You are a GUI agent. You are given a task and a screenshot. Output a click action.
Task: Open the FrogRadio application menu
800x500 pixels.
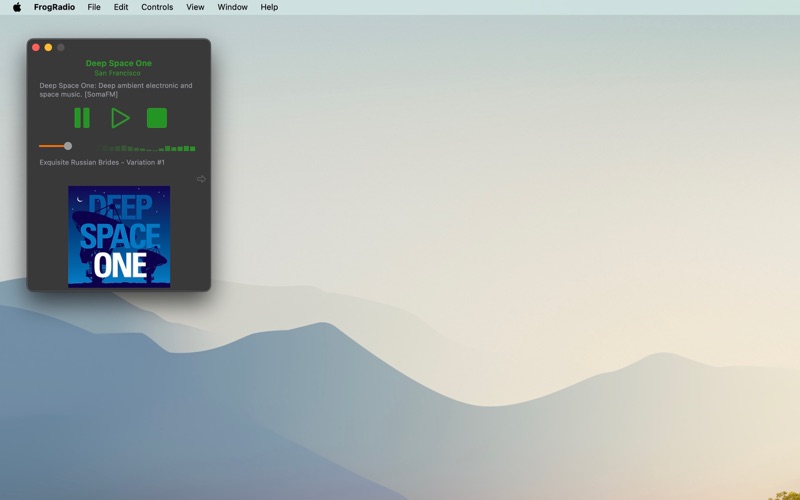click(54, 7)
